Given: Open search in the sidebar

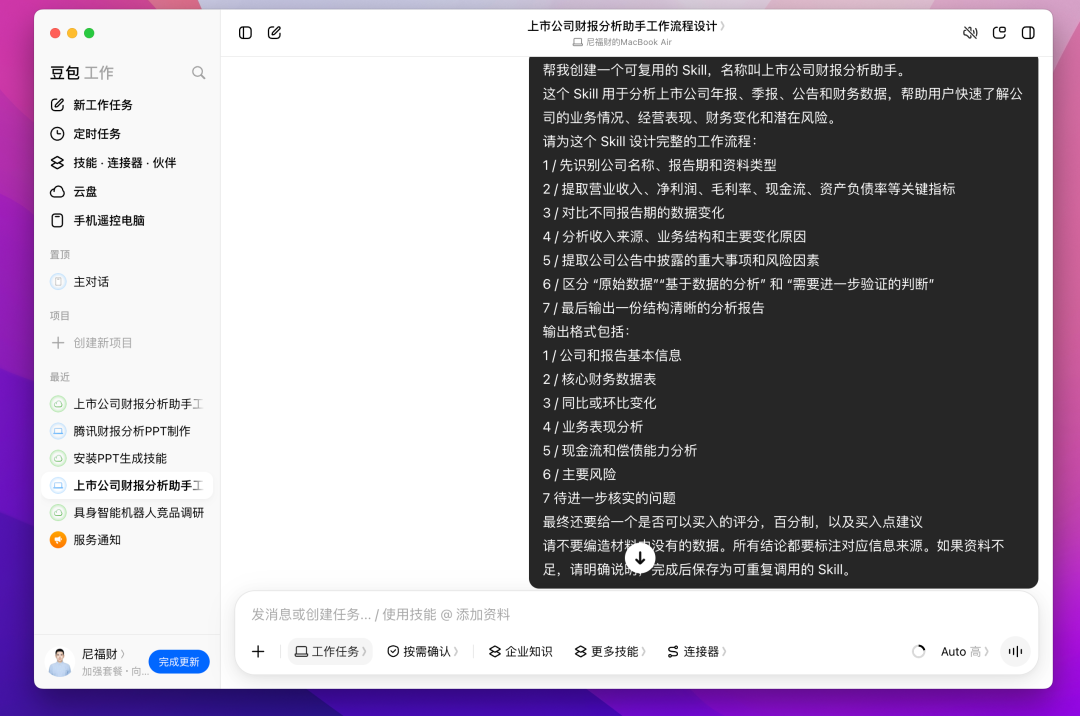Looking at the screenshot, I should click(198, 72).
